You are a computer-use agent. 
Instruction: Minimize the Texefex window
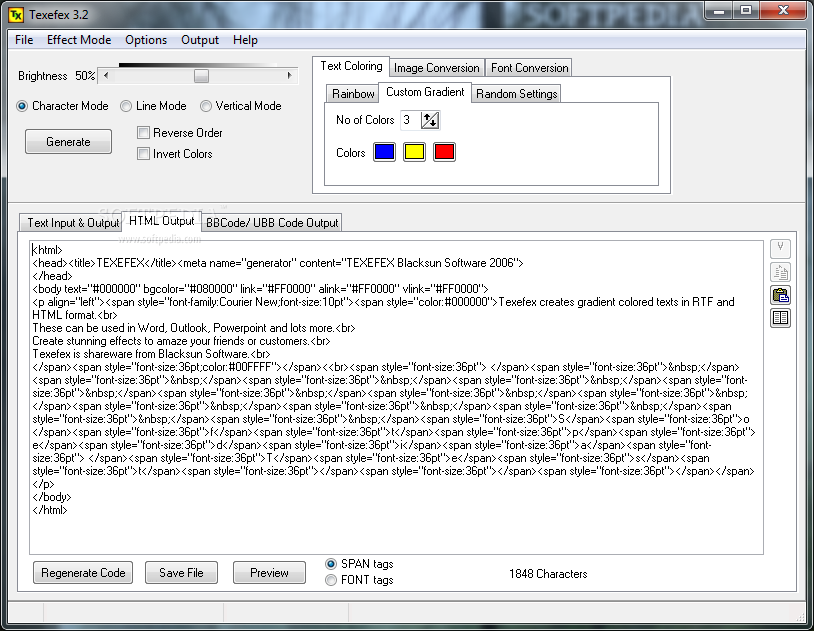click(x=719, y=11)
